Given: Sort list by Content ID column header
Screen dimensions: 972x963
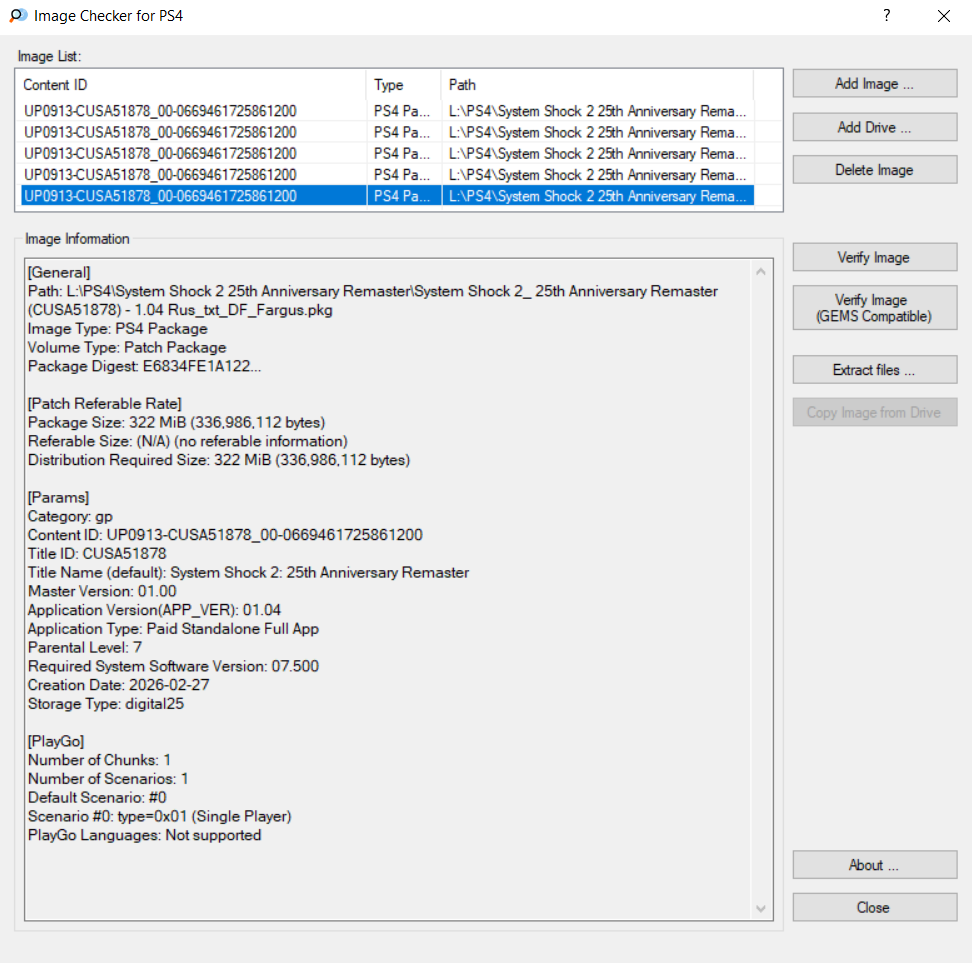Looking at the screenshot, I should [x=192, y=85].
